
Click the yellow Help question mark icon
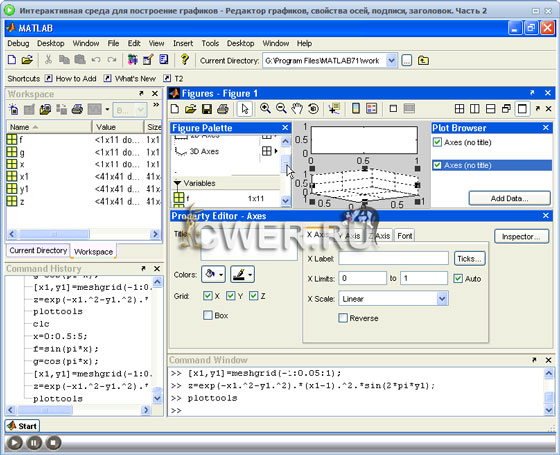185,60
